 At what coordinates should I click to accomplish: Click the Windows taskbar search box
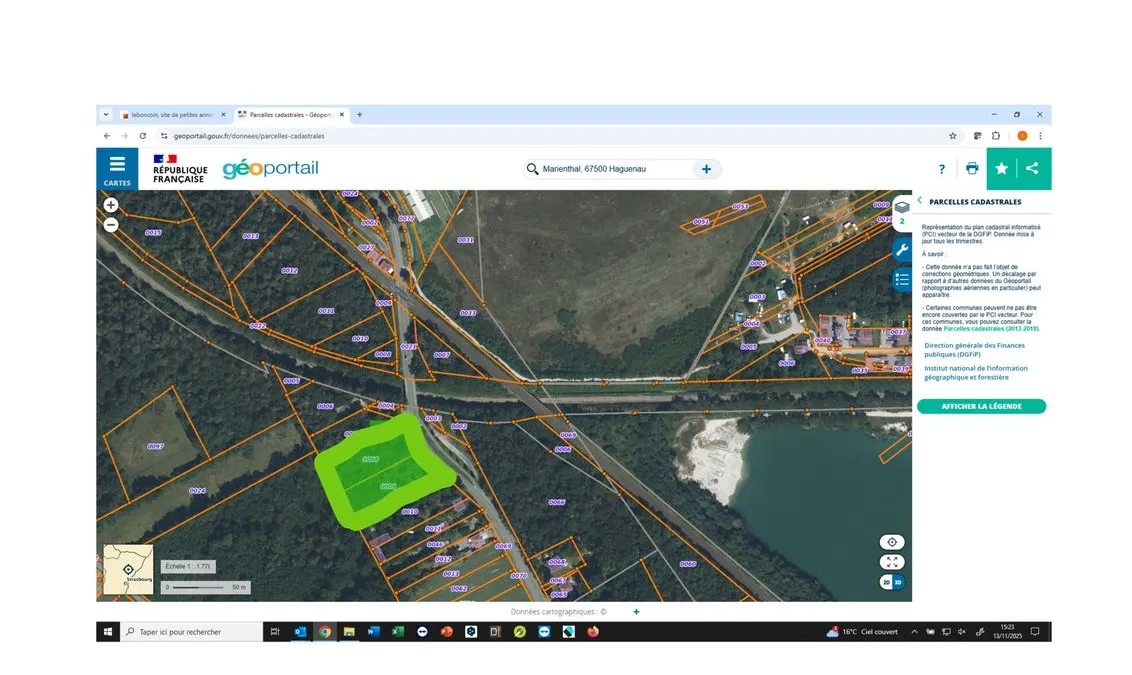coord(191,632)
